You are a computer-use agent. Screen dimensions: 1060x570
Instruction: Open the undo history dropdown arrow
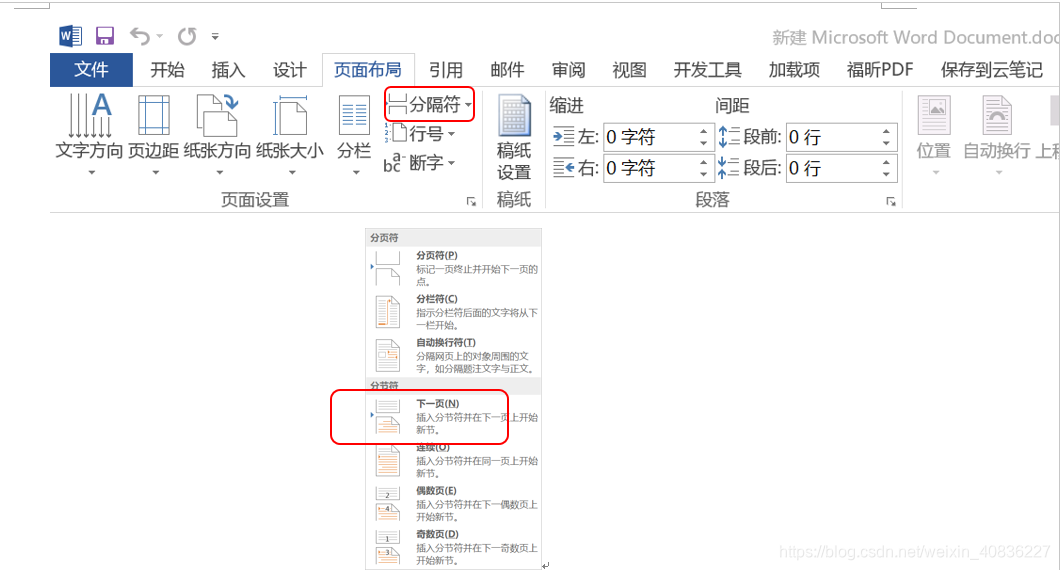coord(160,37)
